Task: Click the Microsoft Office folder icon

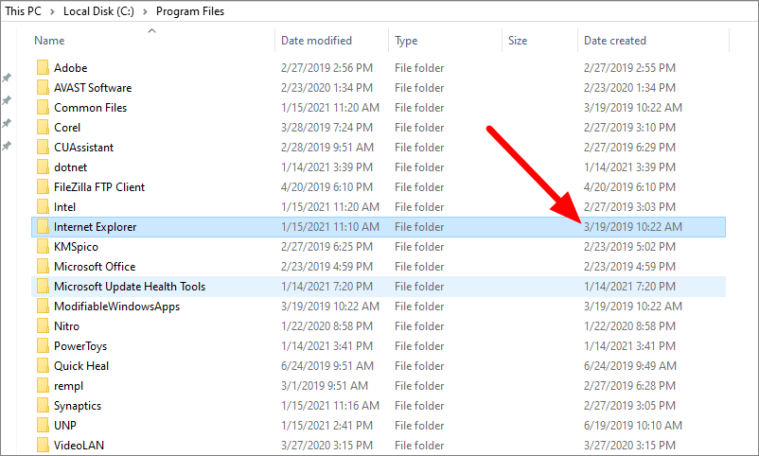Action: pyautogui.click(x=43, y=266)
